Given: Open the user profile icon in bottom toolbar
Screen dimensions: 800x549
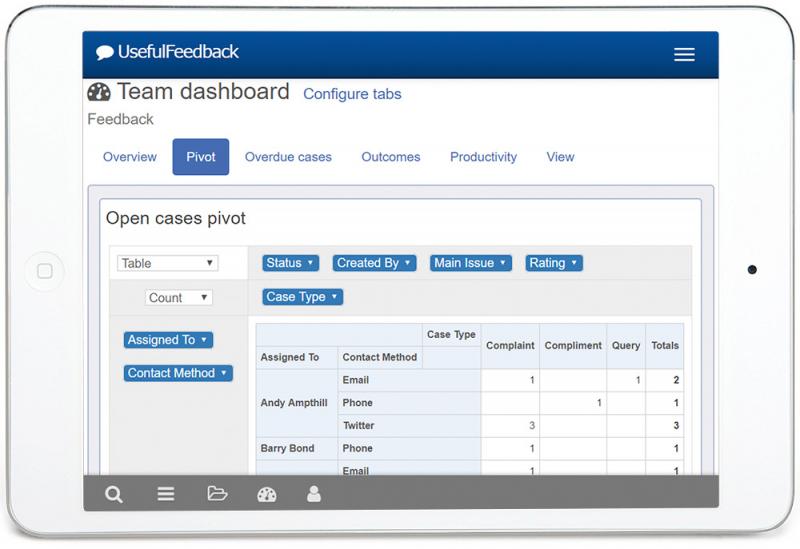Looking at the screenshot, I should [314, 493].
